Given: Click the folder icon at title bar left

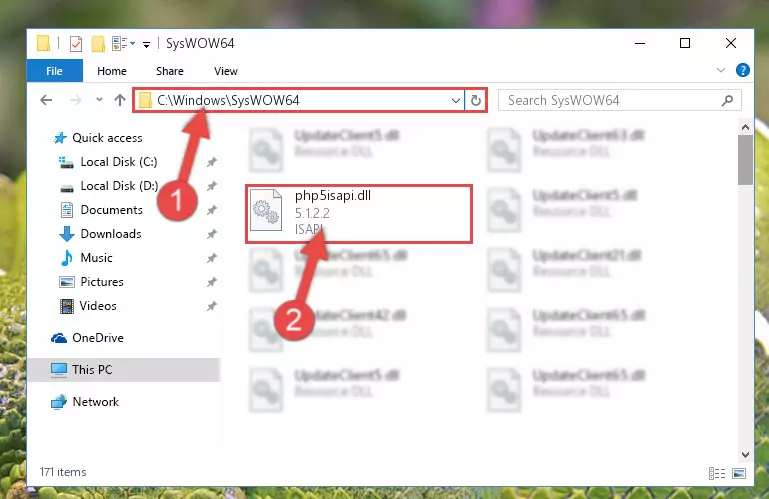Looking at the screenshot, I should (43, 43).
